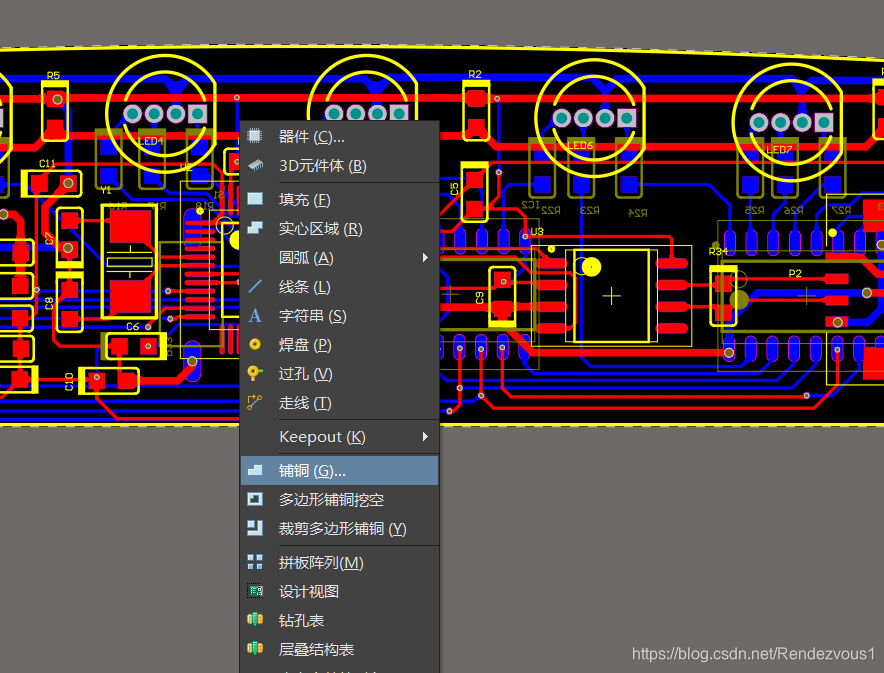Click the drill table icon beside 钻孔表

255,619
